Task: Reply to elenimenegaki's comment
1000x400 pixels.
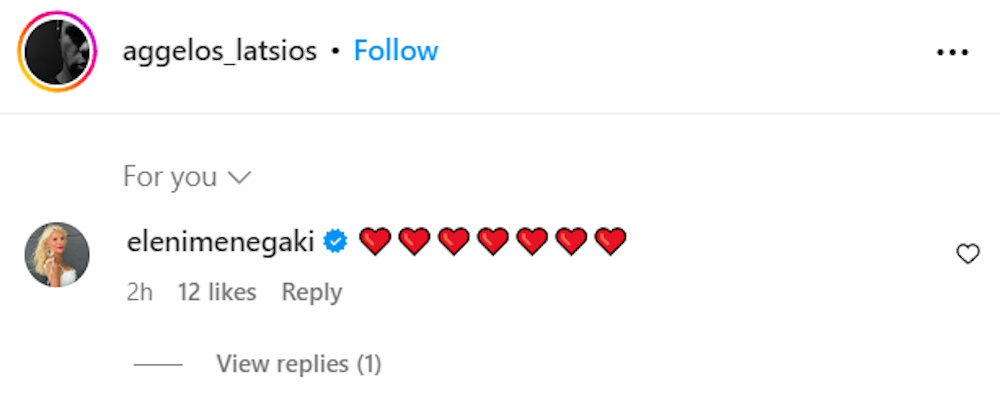Action: pos(312,292)
